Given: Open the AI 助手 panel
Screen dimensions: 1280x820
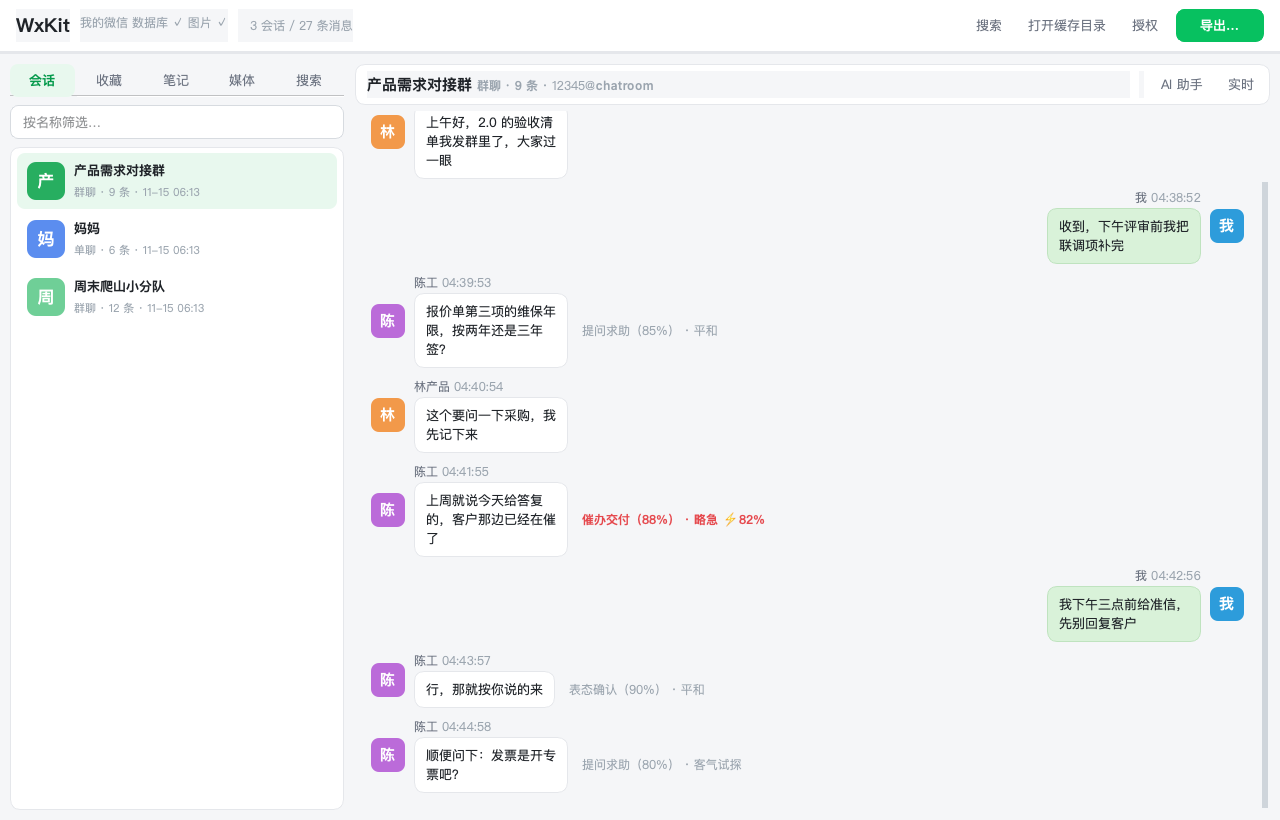Looking at the screenshot, I should click(x=1182, y=85).
